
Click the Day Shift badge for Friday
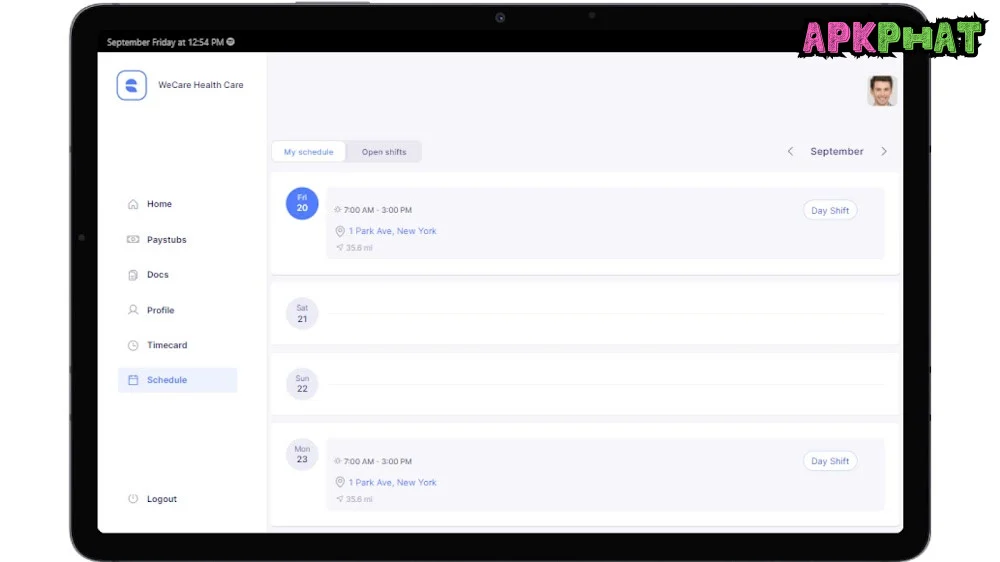[829, 211]
